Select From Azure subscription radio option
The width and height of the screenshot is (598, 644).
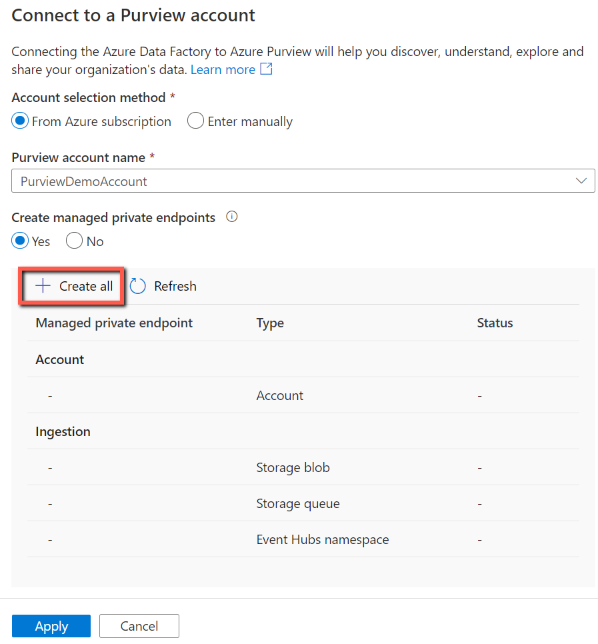[x=20, y=121]
